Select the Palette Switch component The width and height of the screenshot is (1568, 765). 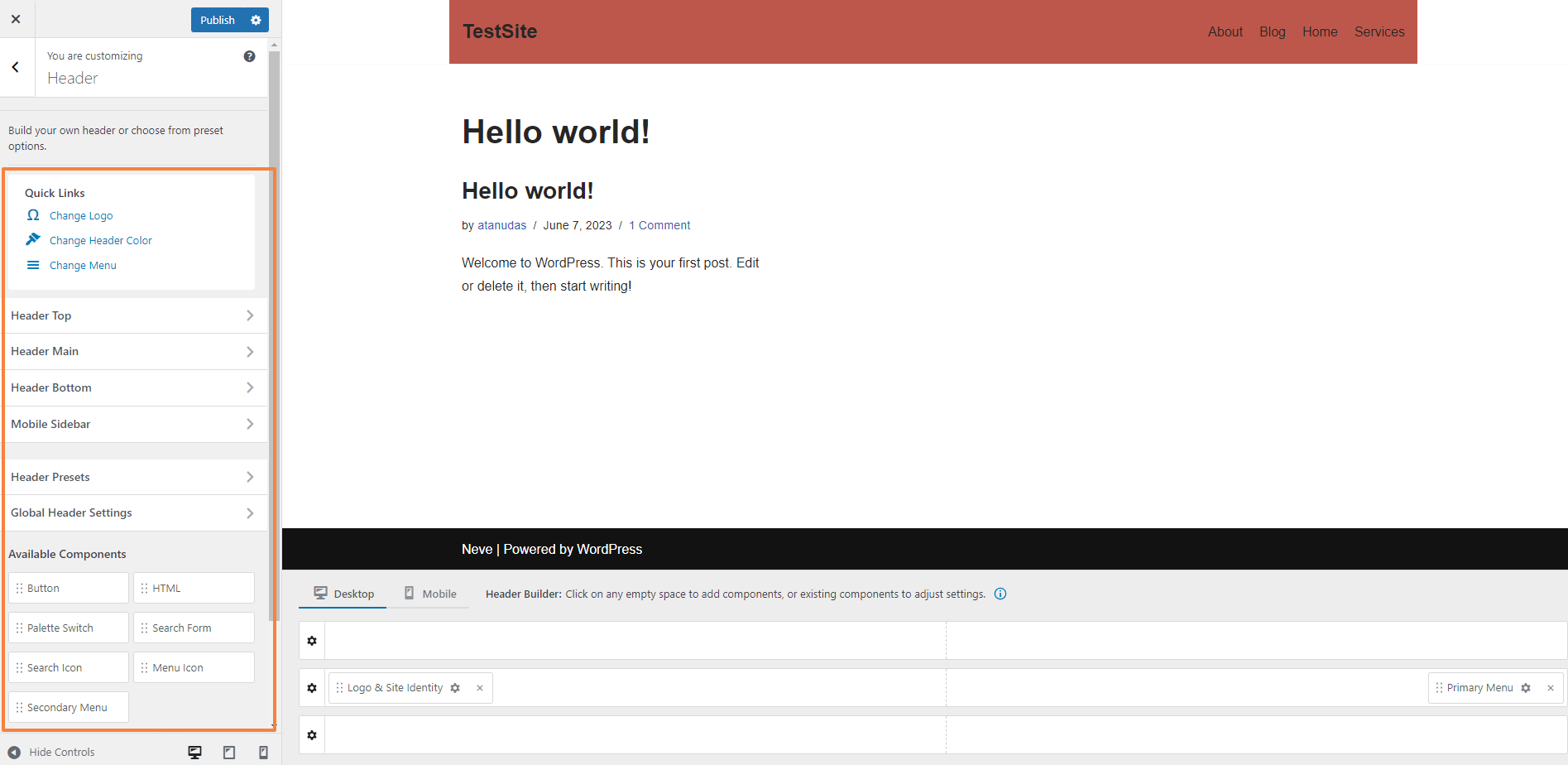(x=69, y=628)
